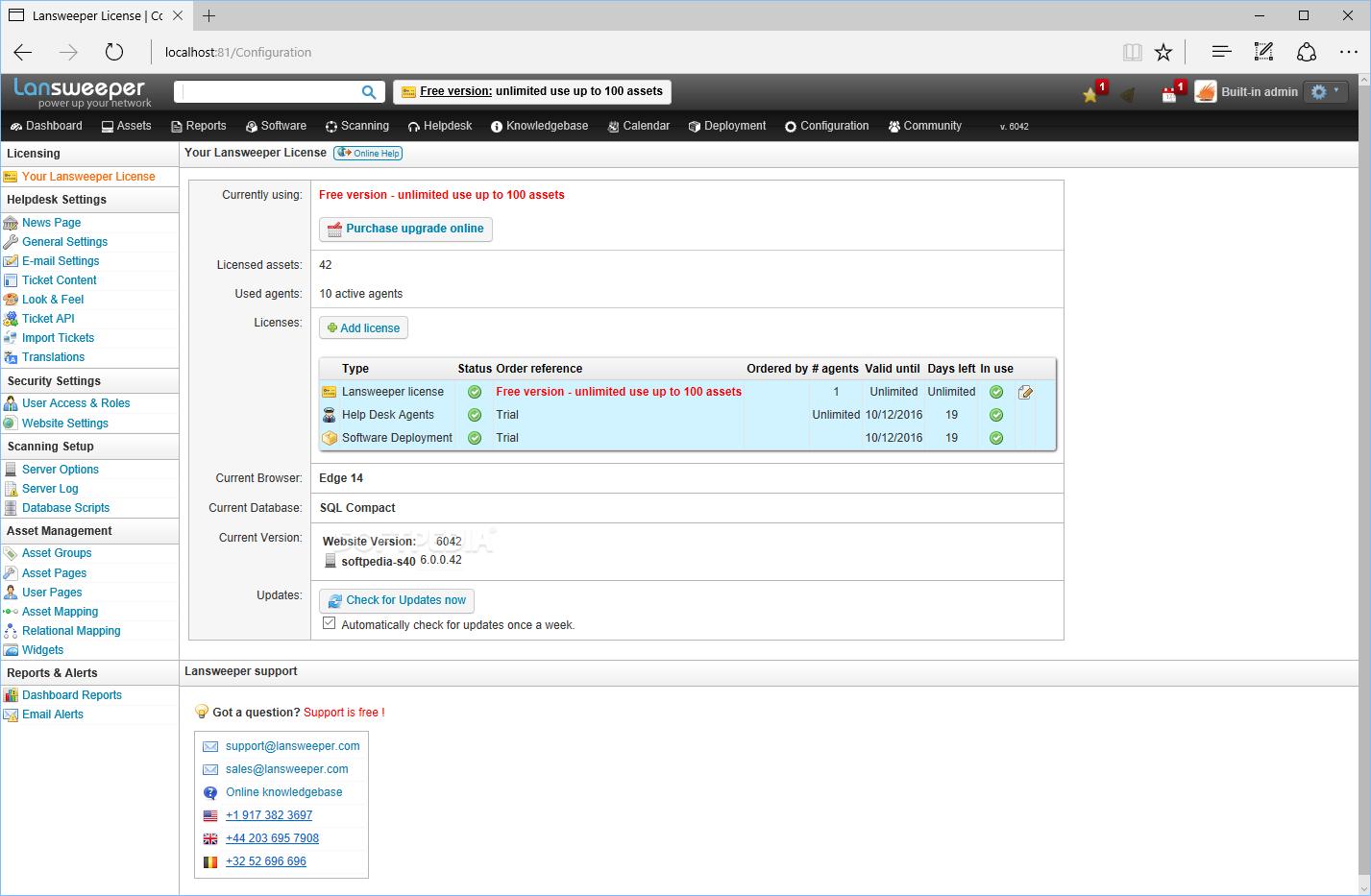The width and height of the screenshot is (1371, 896).
Task: Open the browser Hub icon
Action: (1221, 52)
